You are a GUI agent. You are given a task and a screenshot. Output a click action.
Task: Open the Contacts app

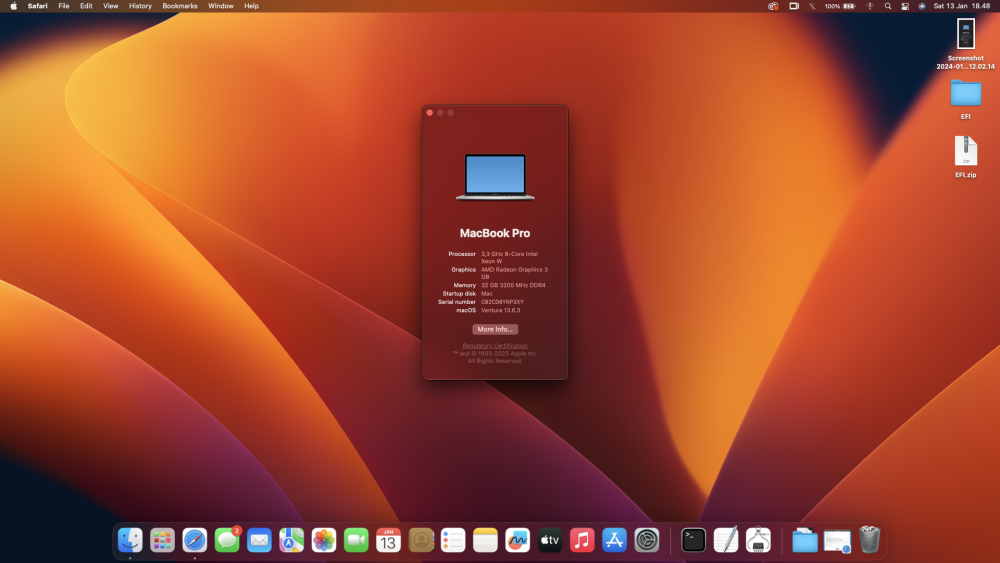421,540
